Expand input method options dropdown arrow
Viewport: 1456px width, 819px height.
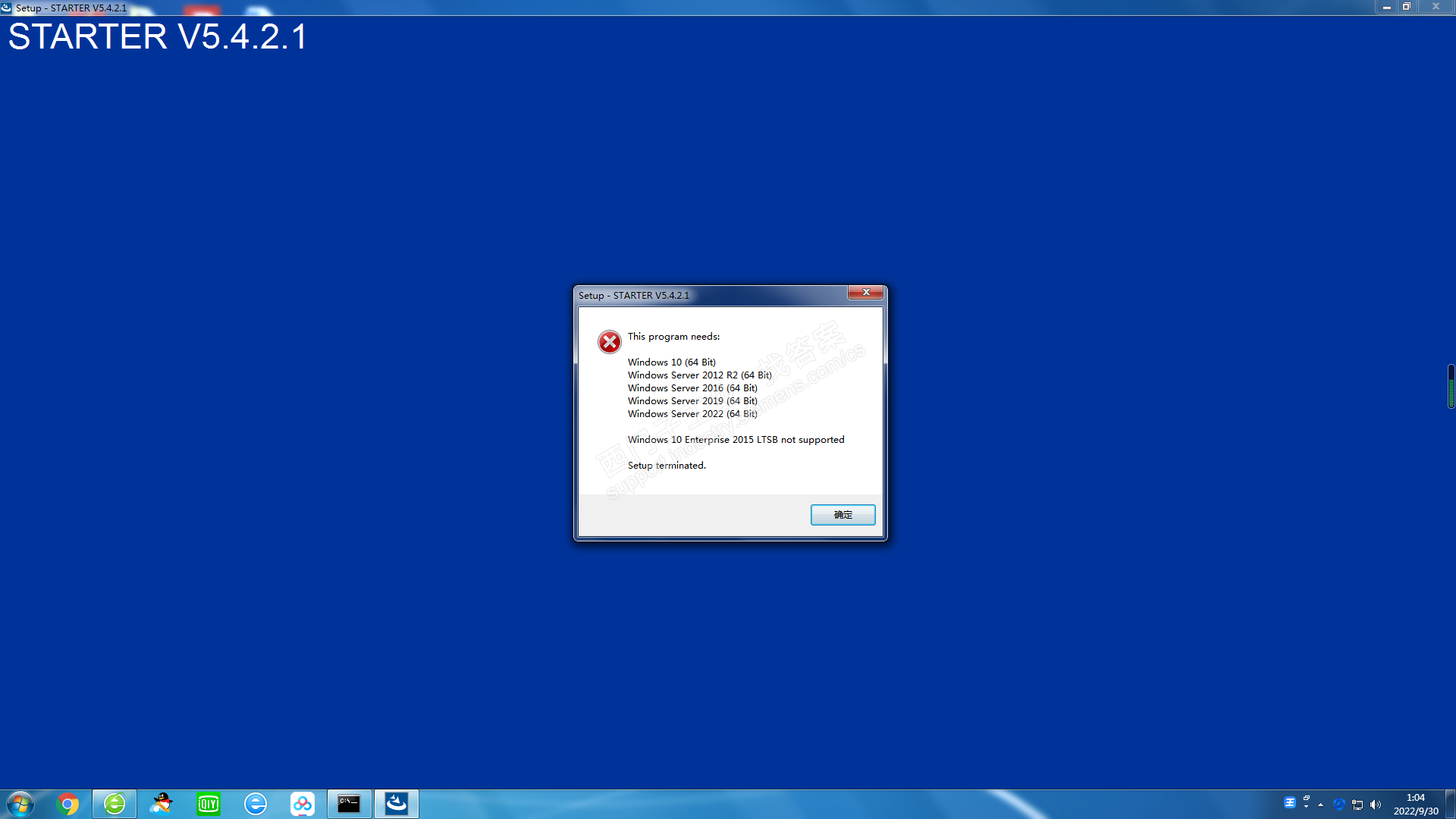point(1306,807)
